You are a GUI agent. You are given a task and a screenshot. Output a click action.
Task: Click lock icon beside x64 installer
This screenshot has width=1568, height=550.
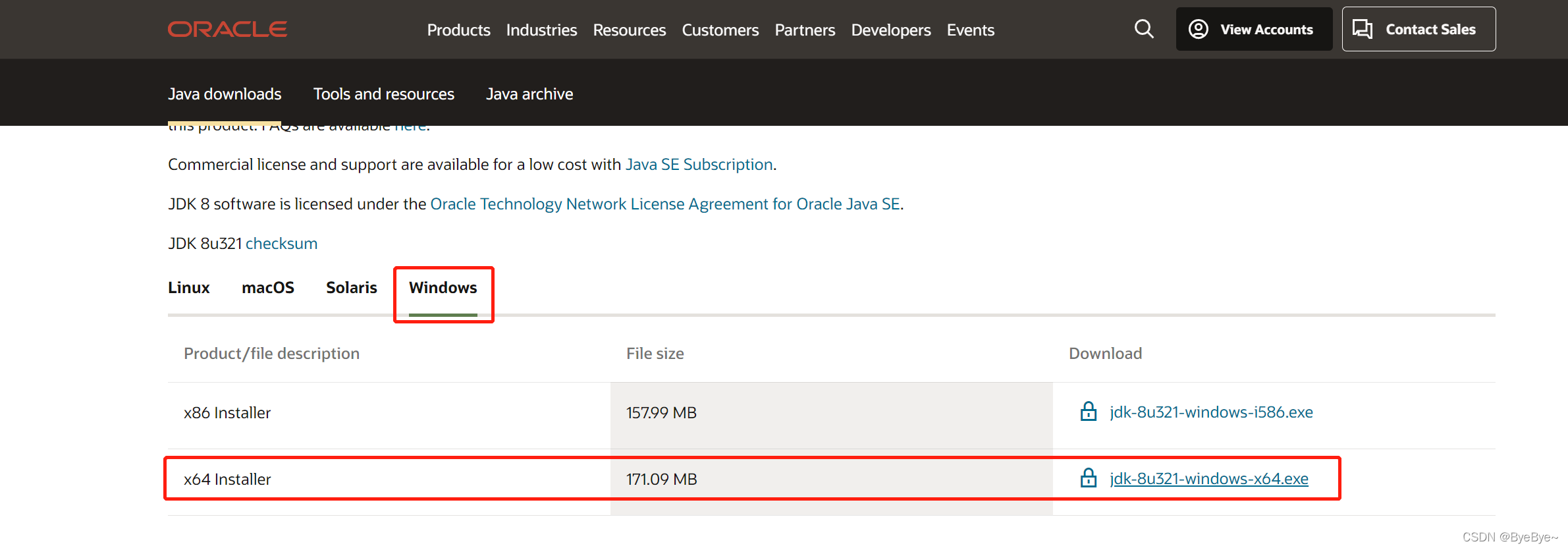coord(1089,478)
